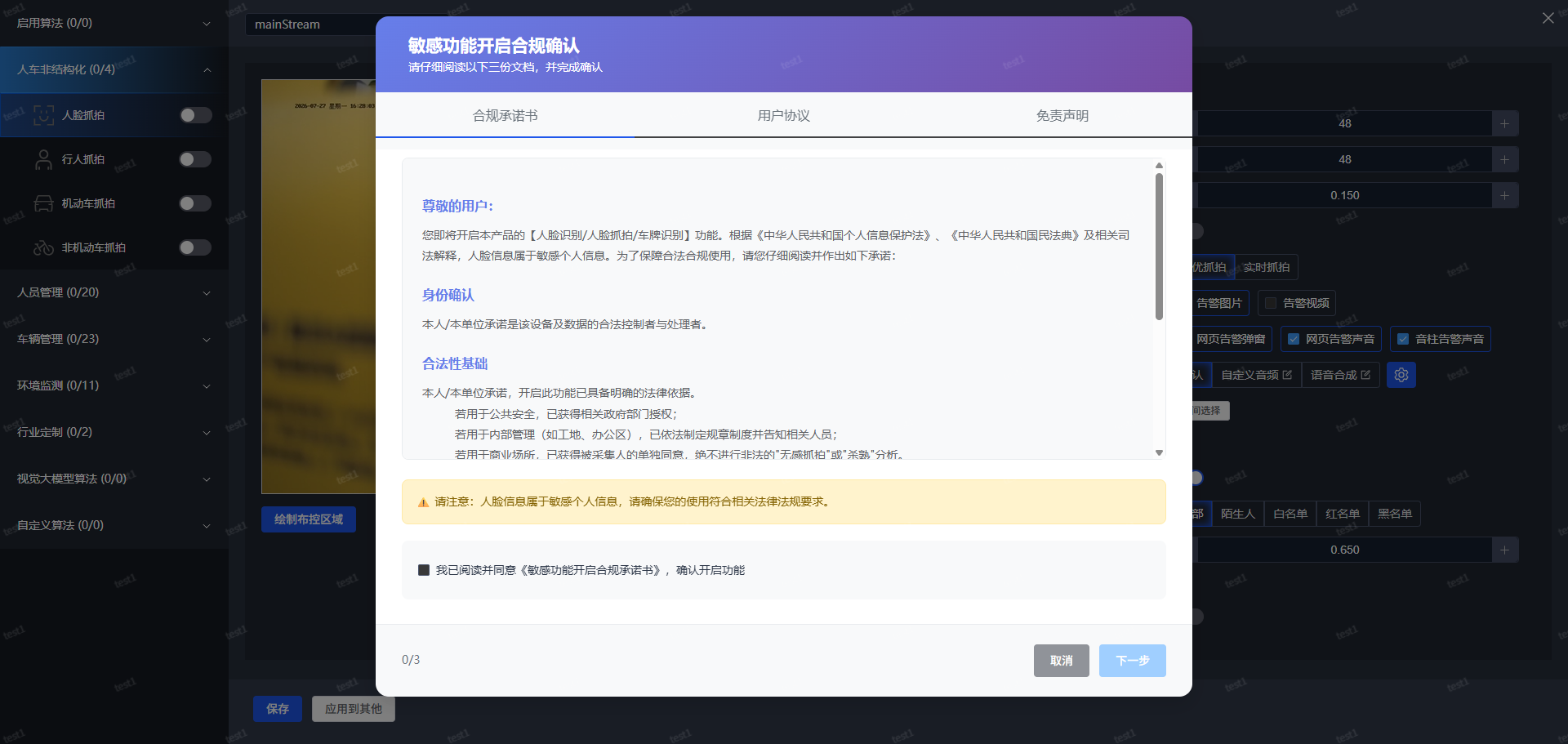
Task: Click the warning triangle icon in notice
Action: click(x=423, y=502)
